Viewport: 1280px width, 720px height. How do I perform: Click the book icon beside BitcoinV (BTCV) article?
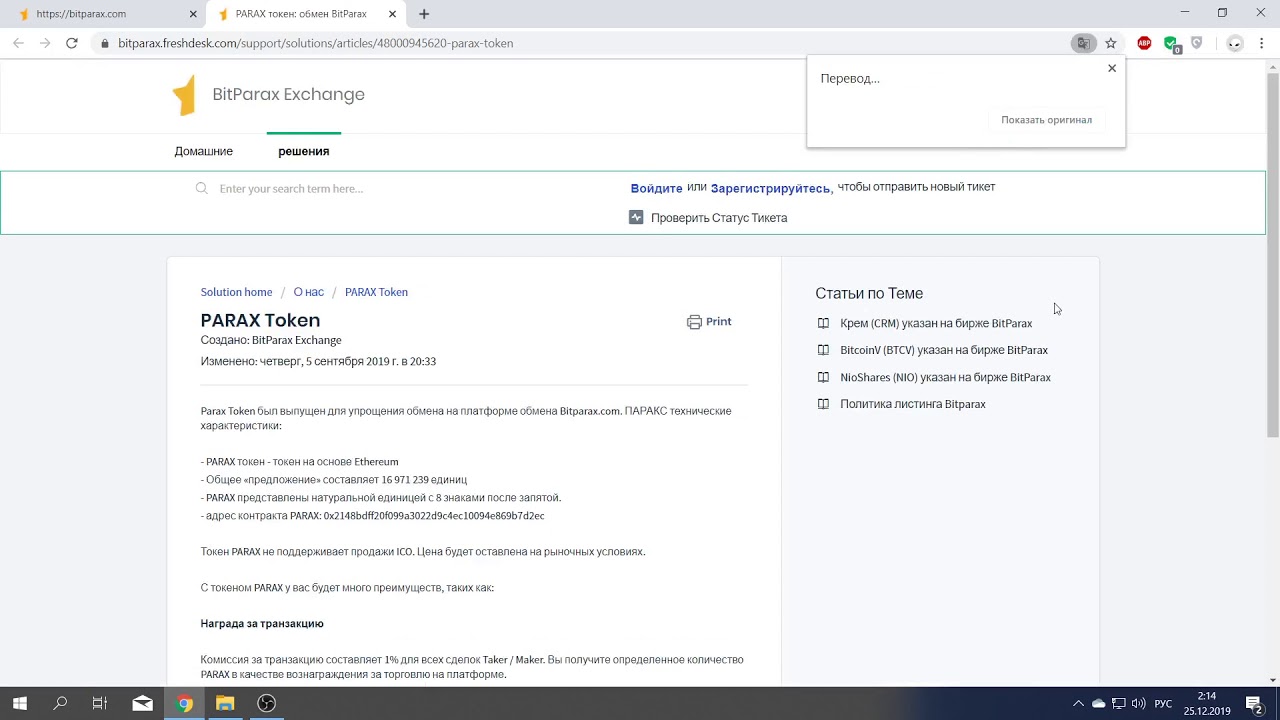[823, 350]
